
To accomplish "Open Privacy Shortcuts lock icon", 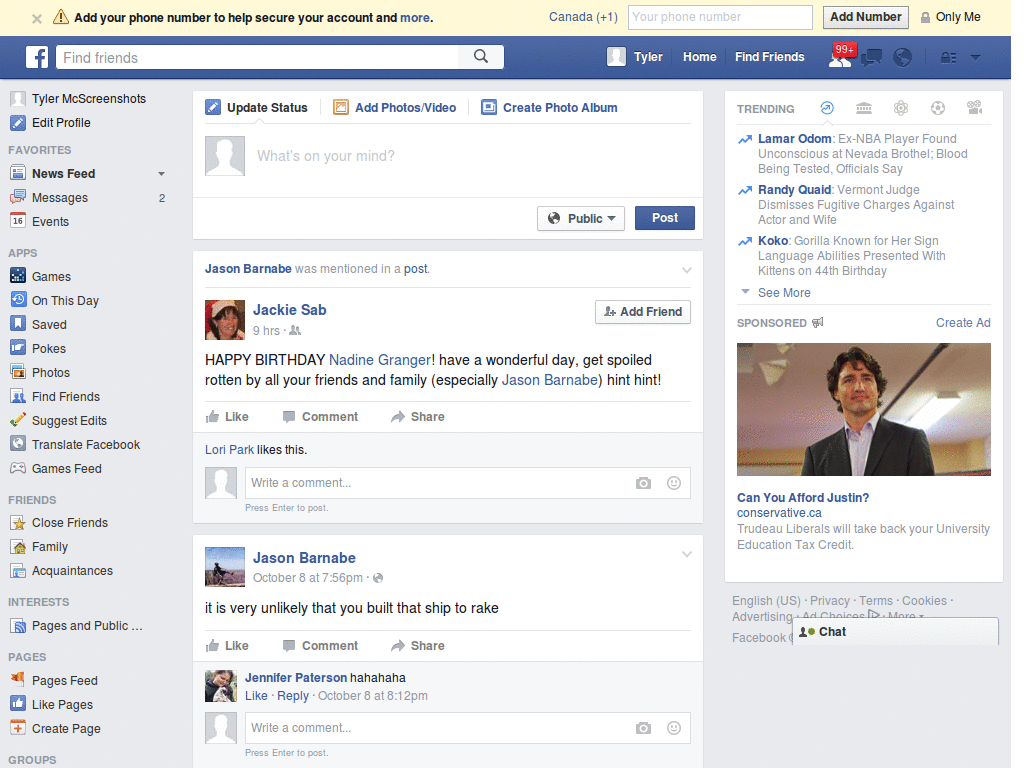I will [x=948, y=58].
